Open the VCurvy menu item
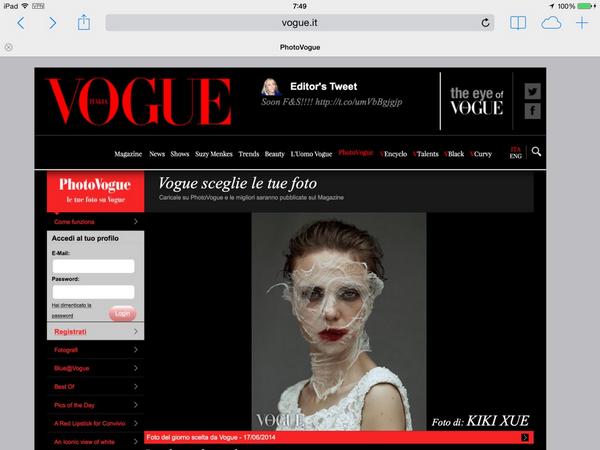This screenshot has width=600, height=450. [x=481, y=154]
